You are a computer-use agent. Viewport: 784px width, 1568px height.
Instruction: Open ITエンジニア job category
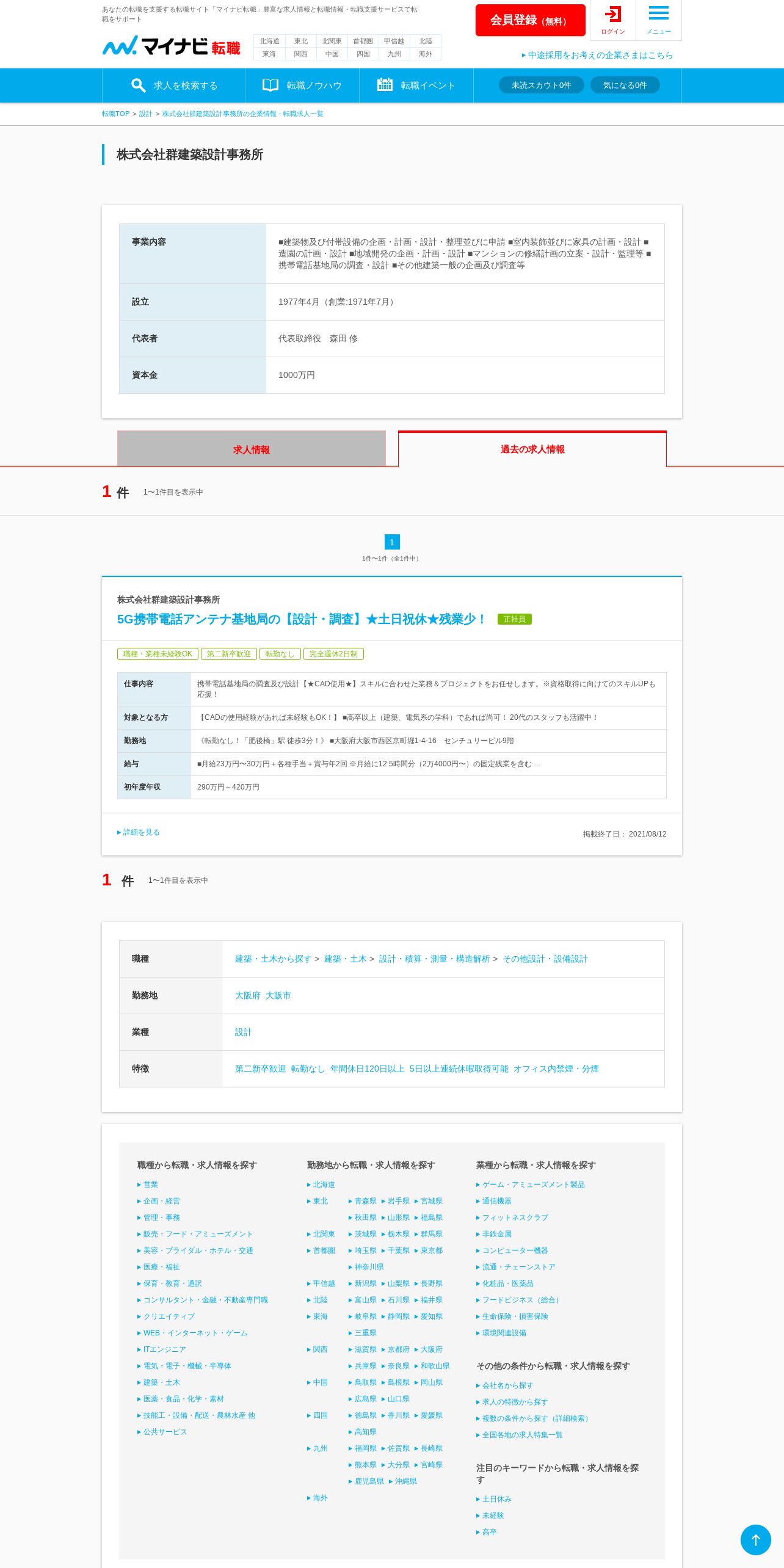click(162, 1349)
